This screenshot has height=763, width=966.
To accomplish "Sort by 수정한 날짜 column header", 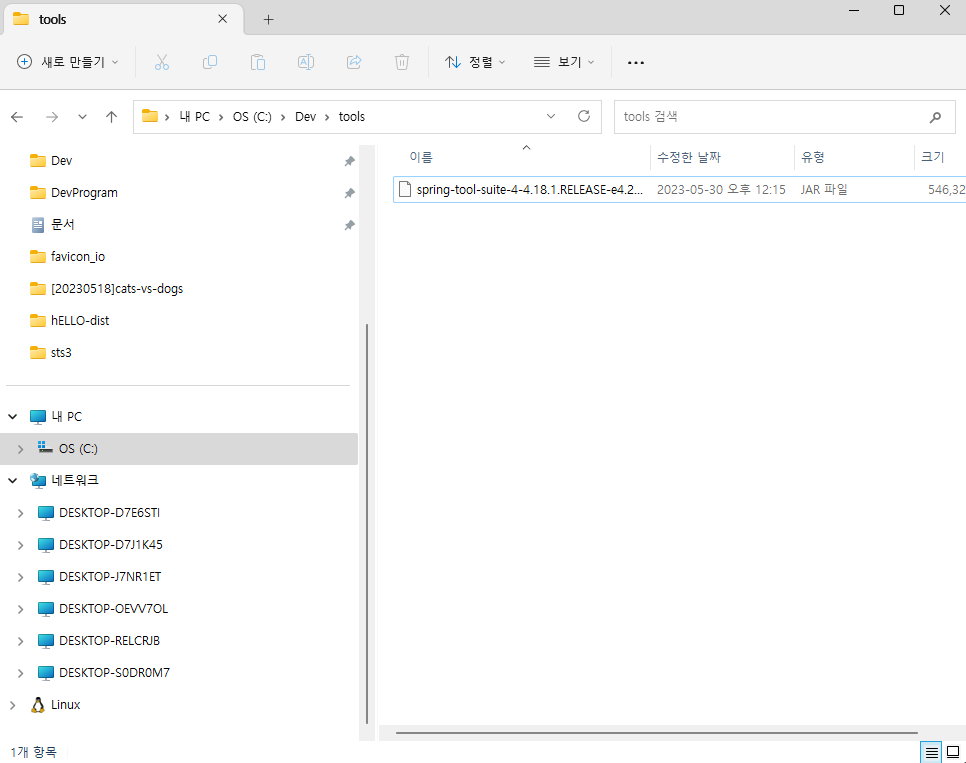I will (689, 157).
